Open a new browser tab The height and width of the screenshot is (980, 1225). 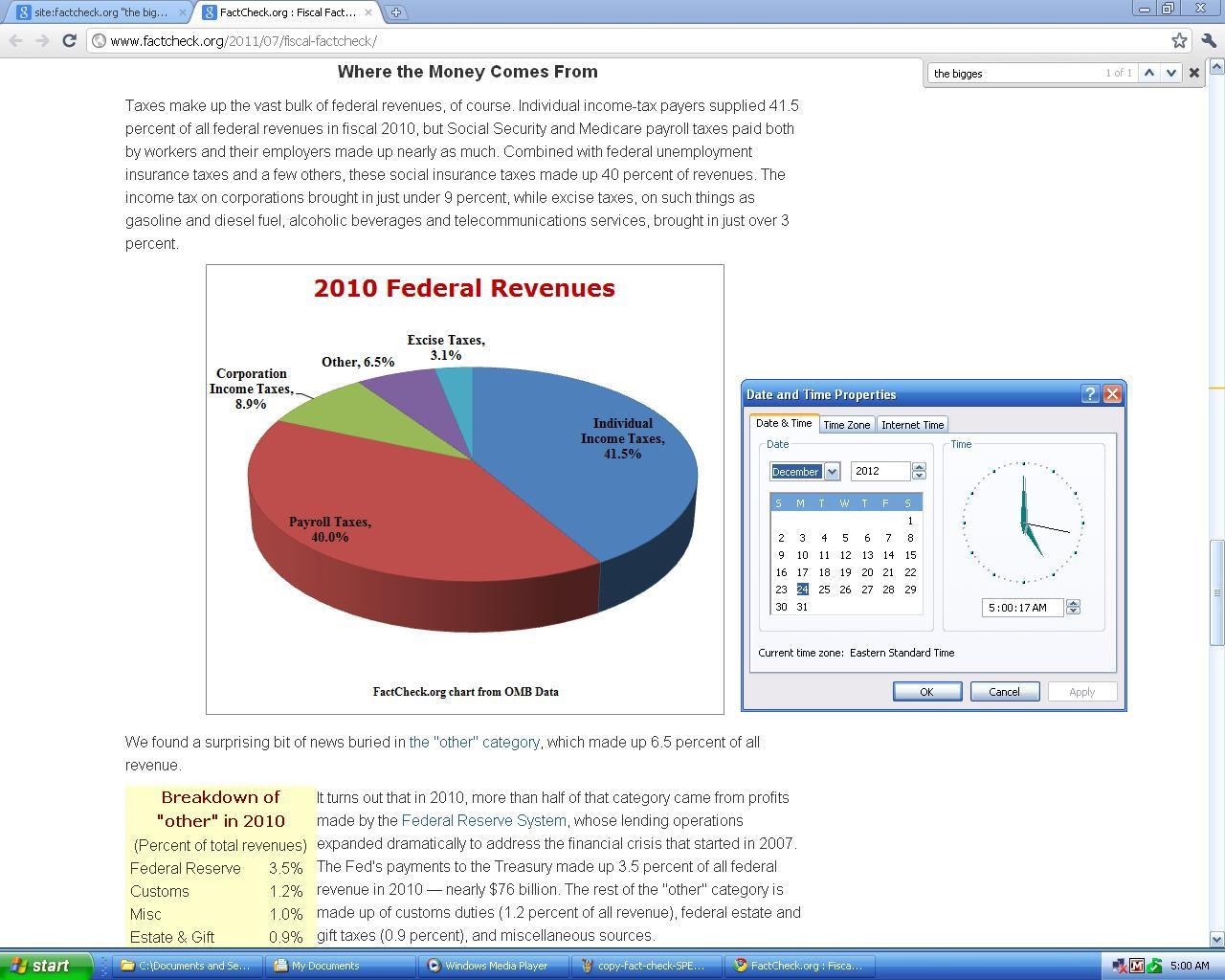pos(396,12)
